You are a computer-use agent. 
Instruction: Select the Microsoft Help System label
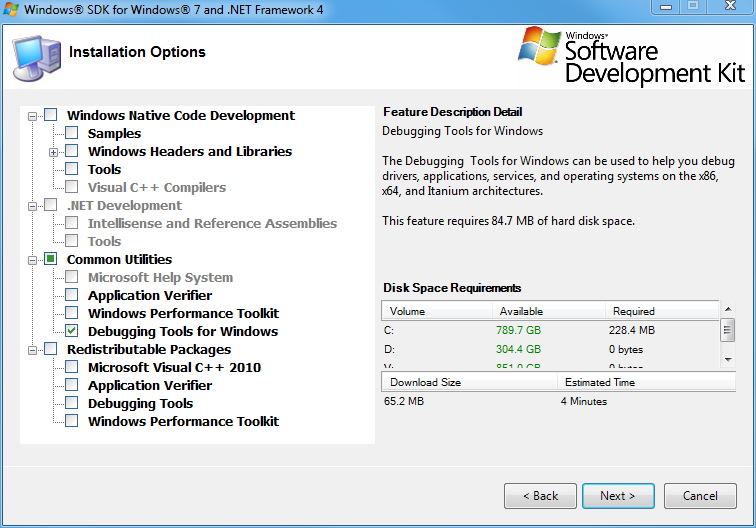pos(160,277)
